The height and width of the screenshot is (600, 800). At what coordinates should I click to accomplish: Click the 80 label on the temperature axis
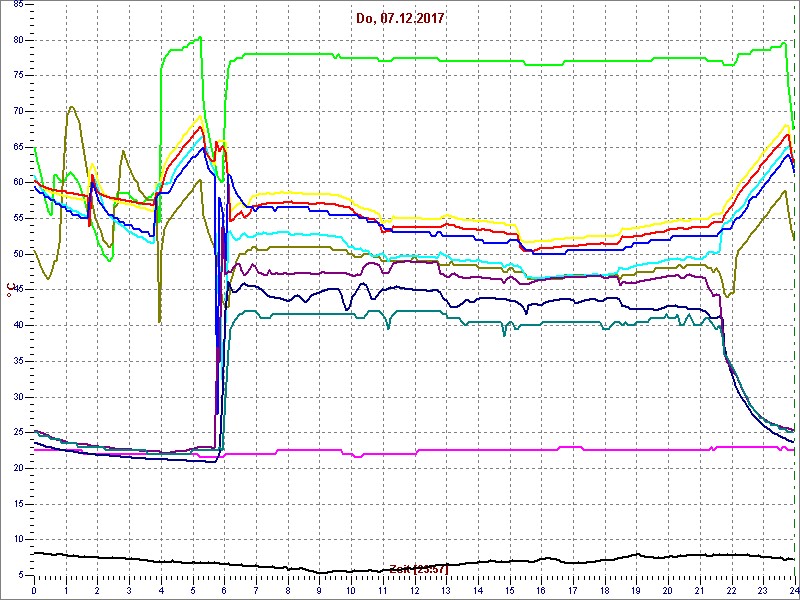pos(18,40)
